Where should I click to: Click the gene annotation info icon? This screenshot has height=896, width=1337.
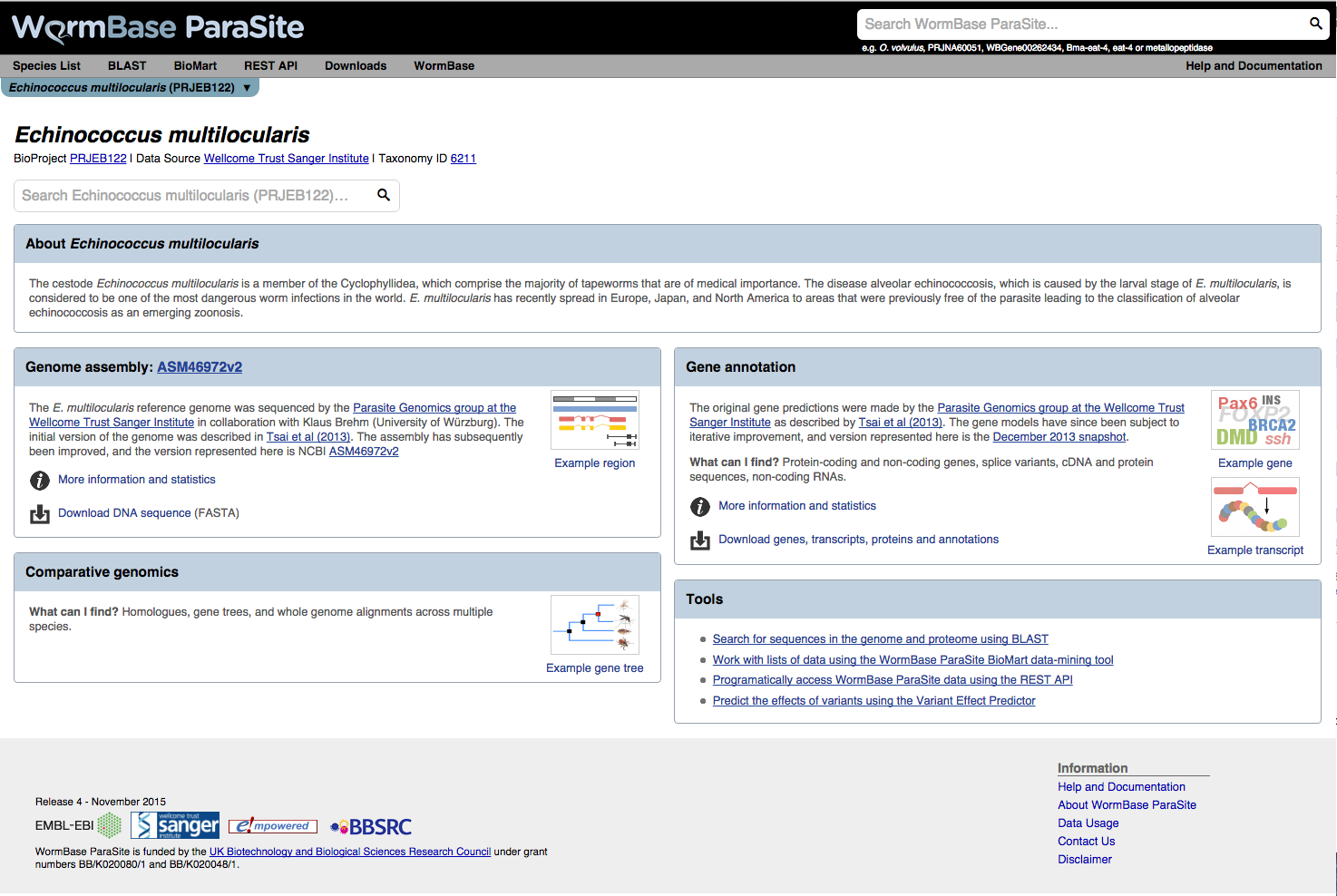(x=700, y=507)
